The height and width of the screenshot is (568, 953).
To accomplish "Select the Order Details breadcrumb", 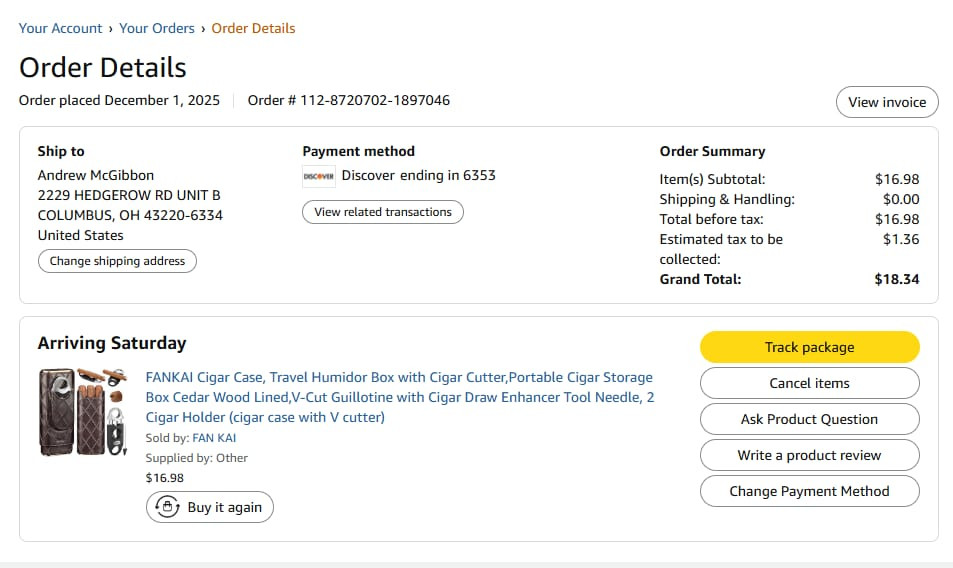I will pyautogui.click(x=253, y=29).
